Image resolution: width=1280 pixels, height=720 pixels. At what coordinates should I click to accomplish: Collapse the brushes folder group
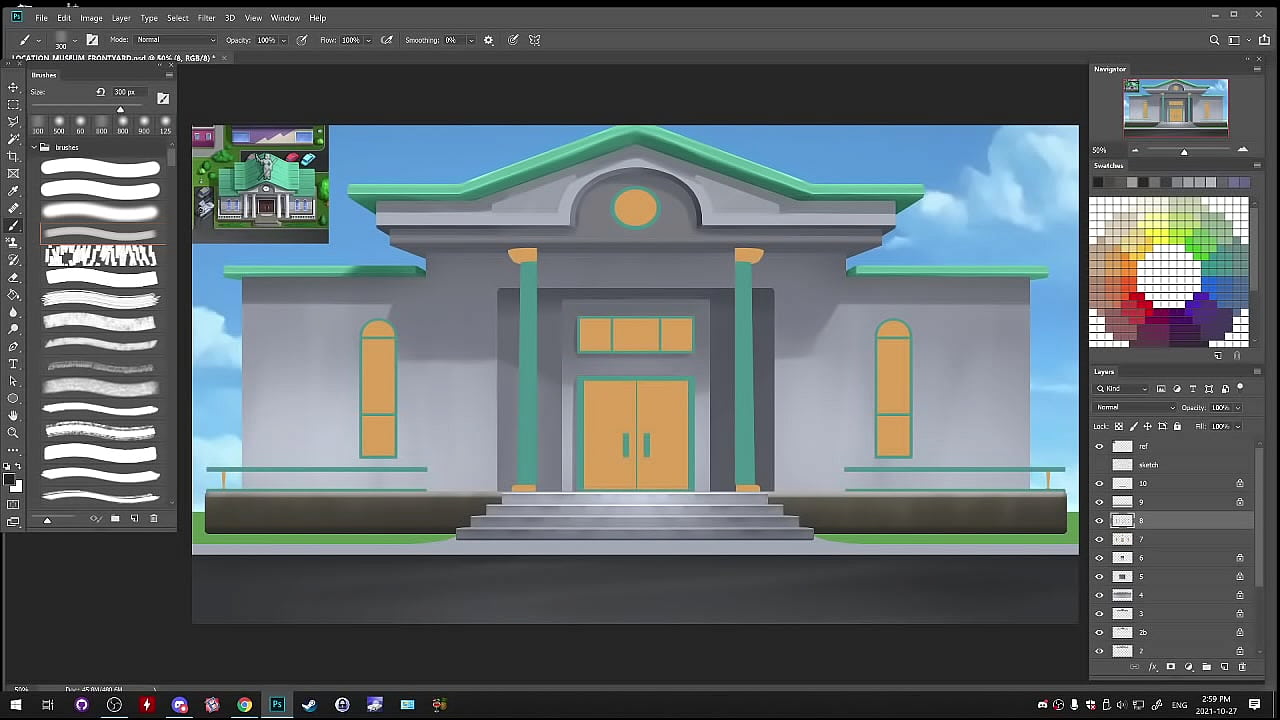coord(34,147)
